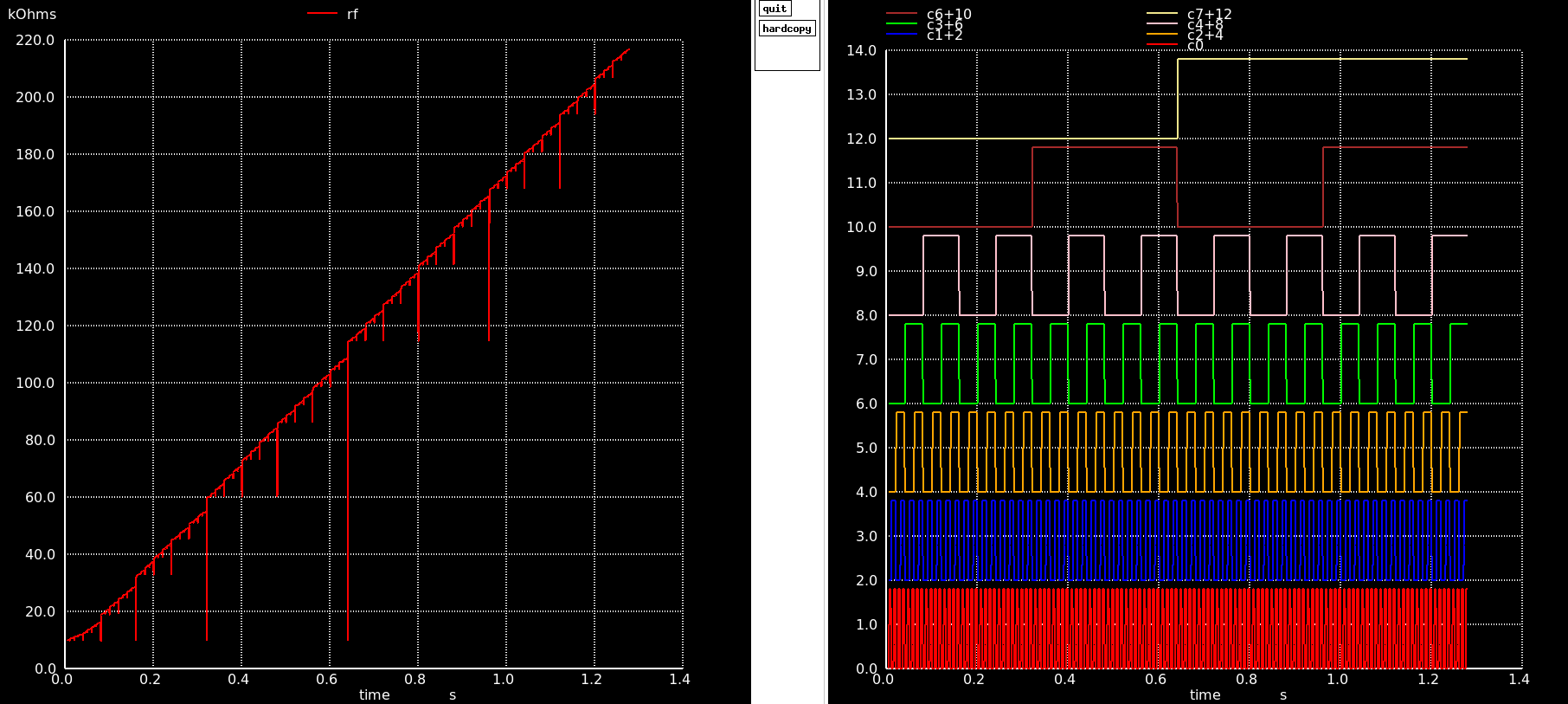Click the 3.0 tick on the right plot

[865, 536]
